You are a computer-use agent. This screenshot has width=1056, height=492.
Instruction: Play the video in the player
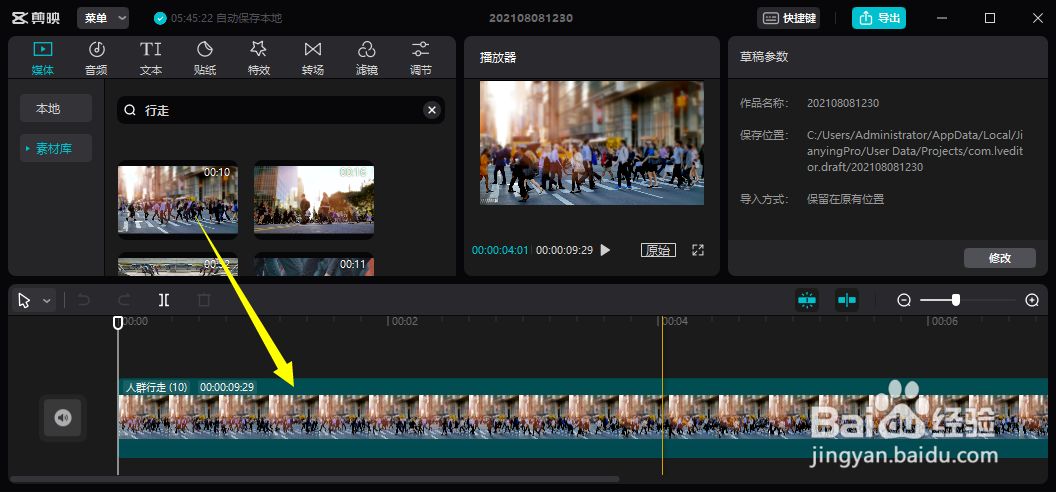605,250
